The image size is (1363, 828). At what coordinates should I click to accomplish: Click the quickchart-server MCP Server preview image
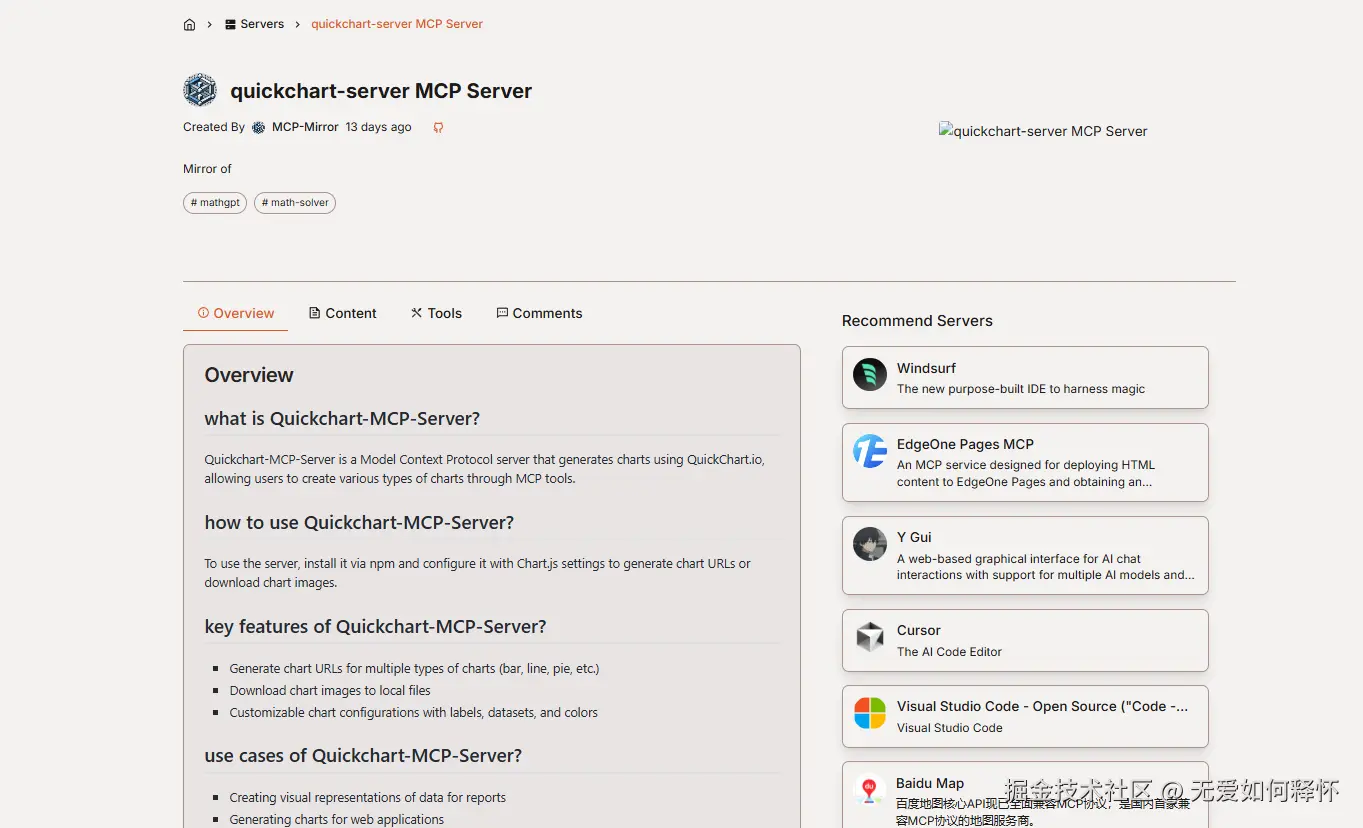[1043, 131]
